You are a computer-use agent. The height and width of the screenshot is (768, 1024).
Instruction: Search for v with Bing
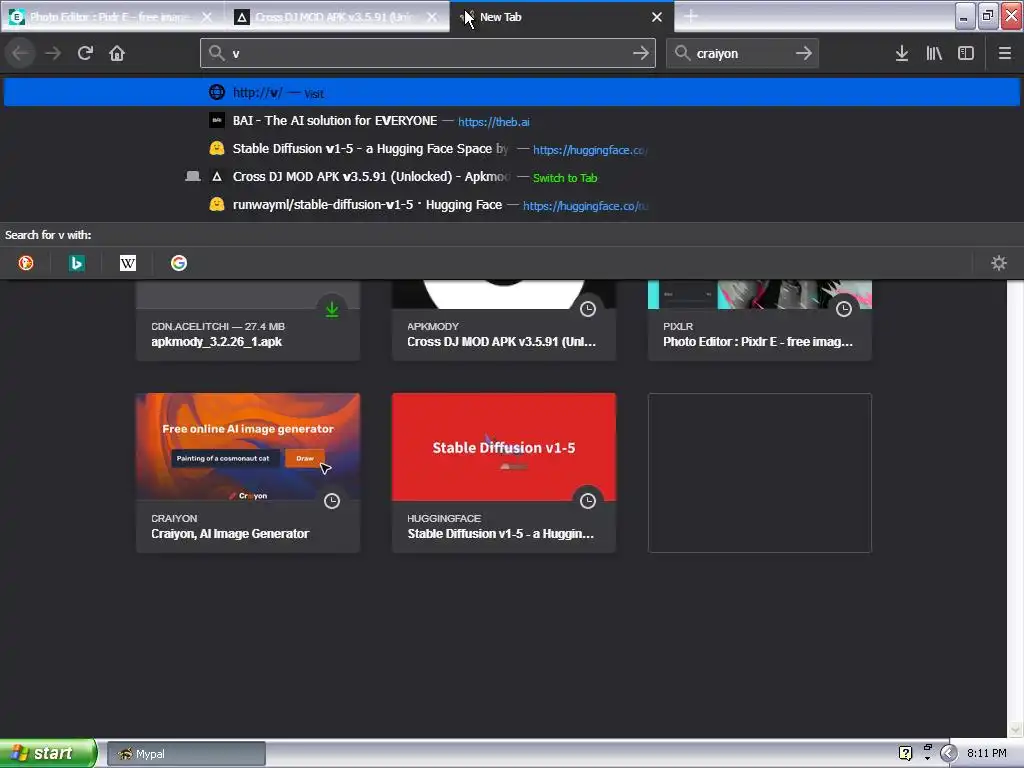(x=77, y=263)
